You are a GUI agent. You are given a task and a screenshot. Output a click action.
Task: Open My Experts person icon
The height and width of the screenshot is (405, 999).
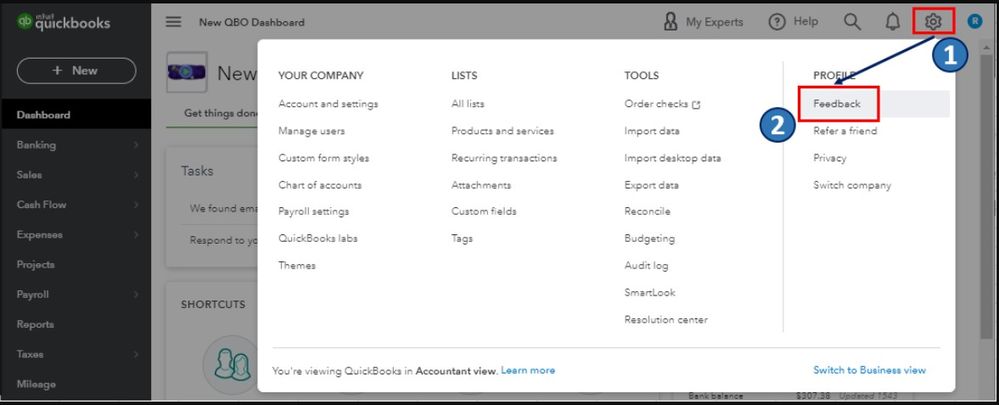[671, 22]
